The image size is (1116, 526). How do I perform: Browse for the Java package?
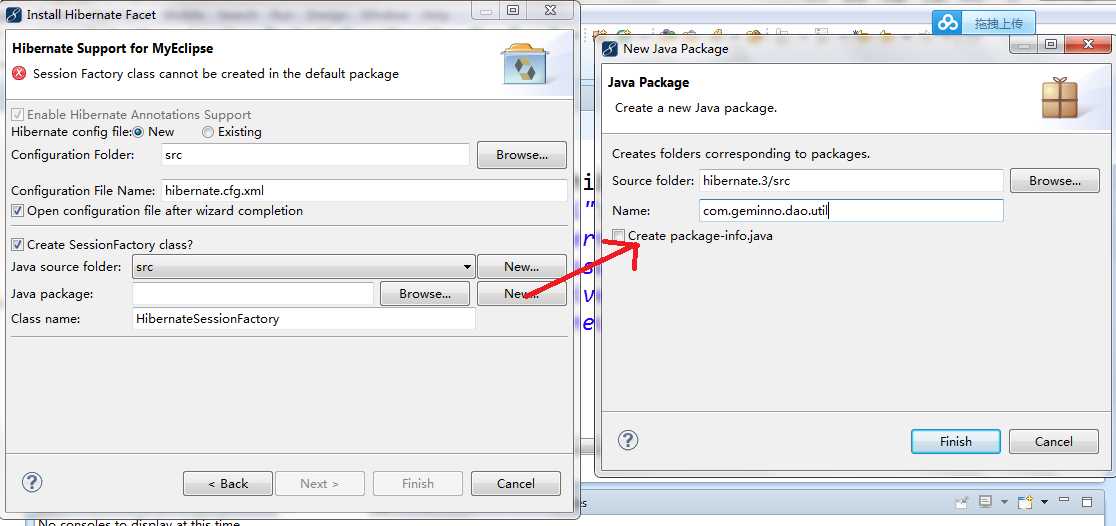[424, 293]
